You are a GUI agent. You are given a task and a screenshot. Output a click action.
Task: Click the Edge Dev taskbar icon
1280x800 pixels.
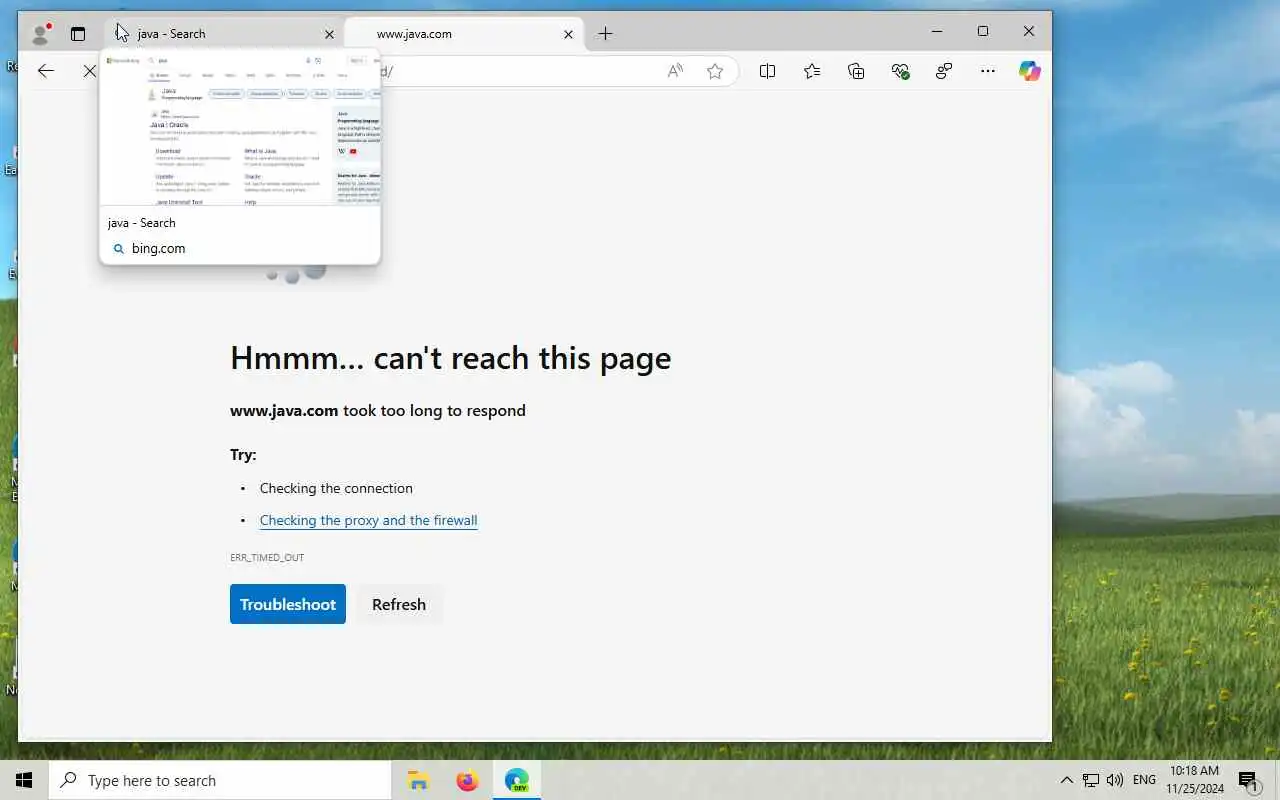(516, 780)
